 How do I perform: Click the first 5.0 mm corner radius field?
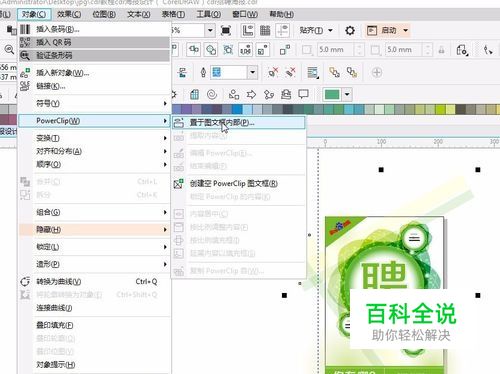pyautogui.click(x=336, y=50)
